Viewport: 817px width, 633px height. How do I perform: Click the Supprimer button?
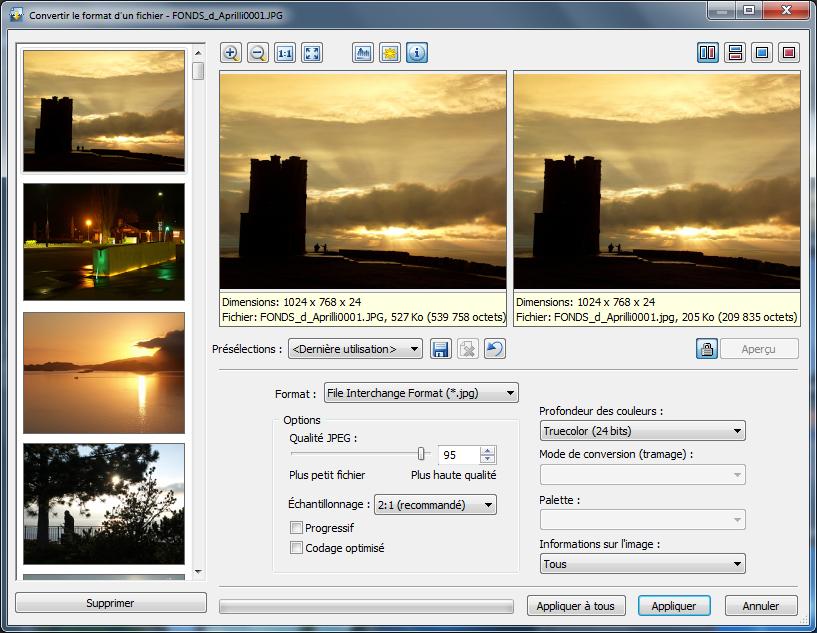(110, 603)
